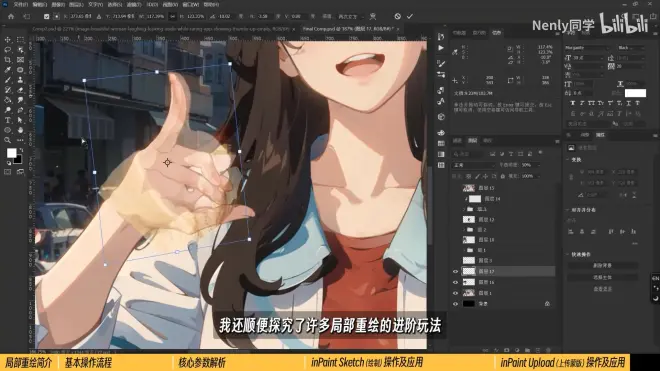Select the Zoom magnifier tool
The height and width of the screenshot is (371, 660).
click(8, 140)
